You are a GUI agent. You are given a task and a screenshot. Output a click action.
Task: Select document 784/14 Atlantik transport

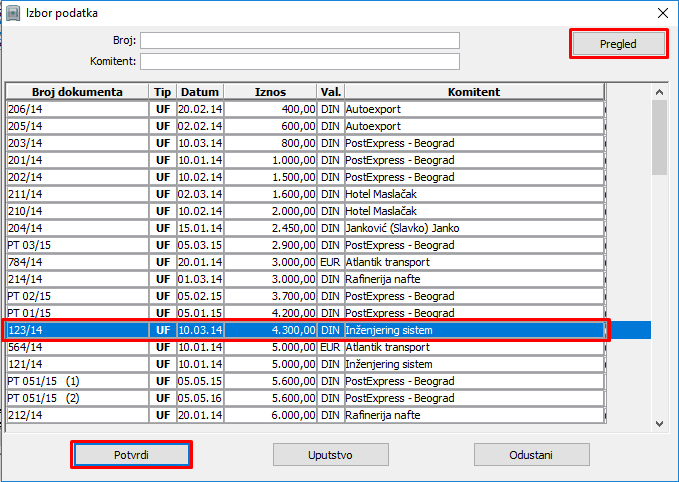305,262
